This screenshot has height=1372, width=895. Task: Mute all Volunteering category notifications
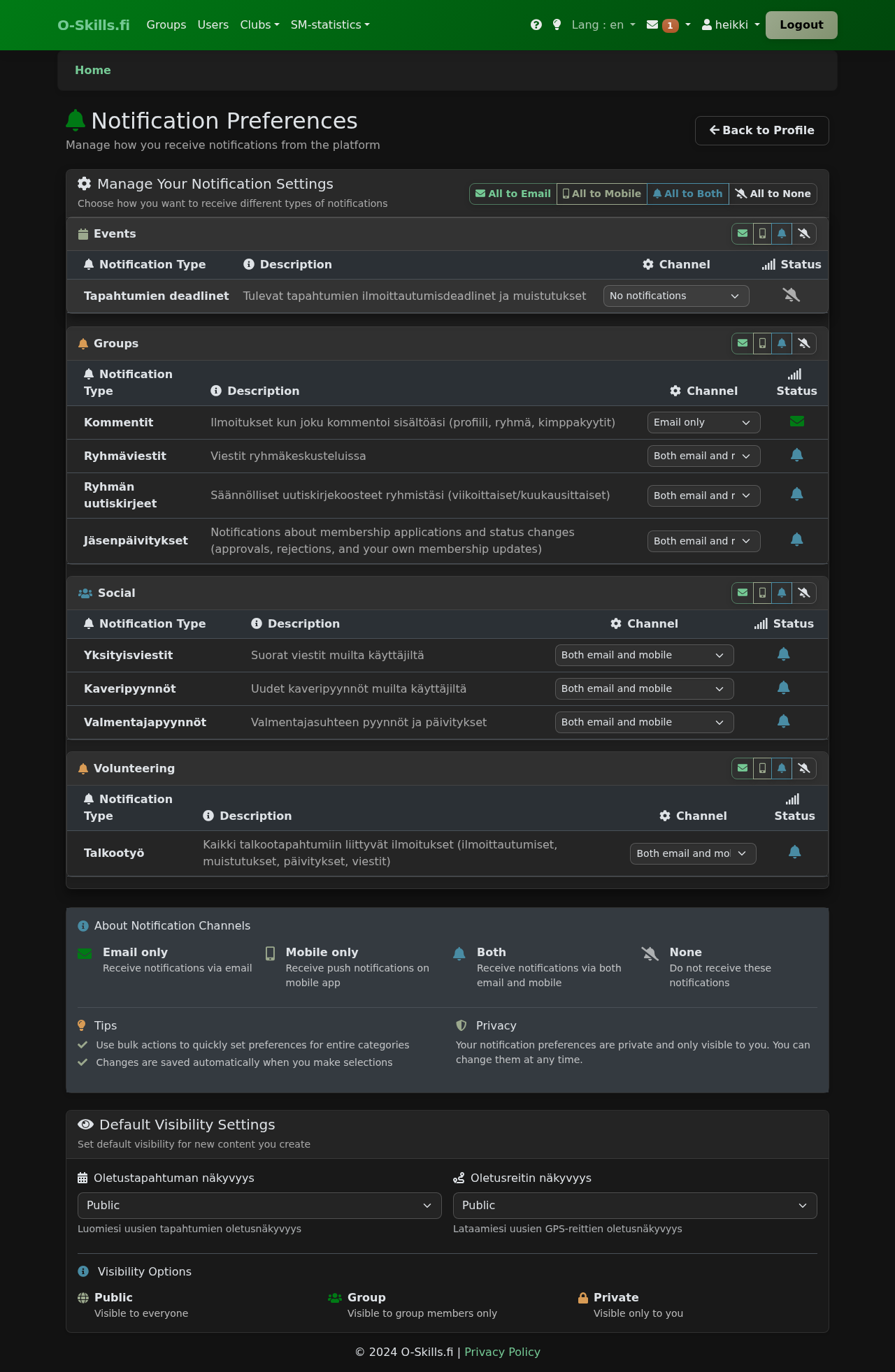pos(804,768)
